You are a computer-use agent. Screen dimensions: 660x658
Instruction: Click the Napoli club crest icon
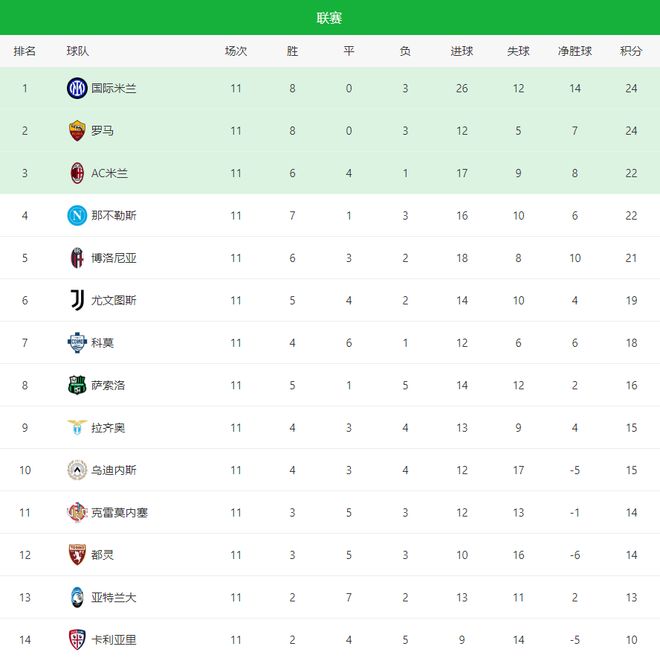click(77, 215)
